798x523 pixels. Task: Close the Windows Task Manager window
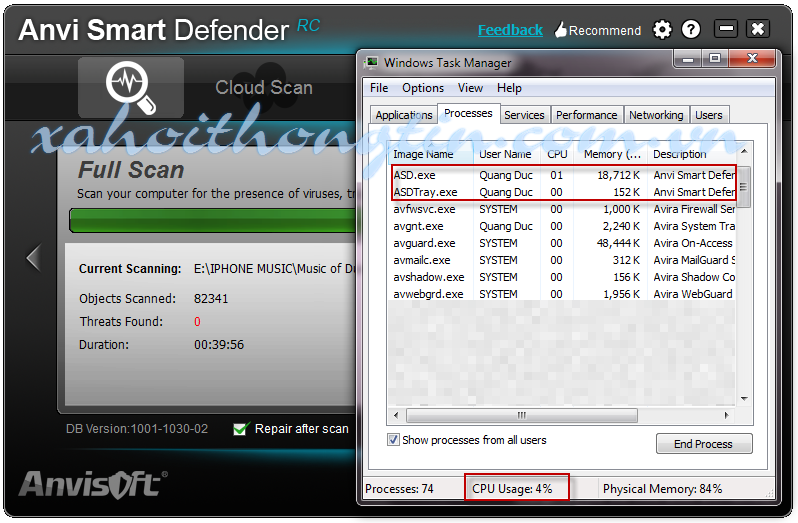tap(752, 59)
